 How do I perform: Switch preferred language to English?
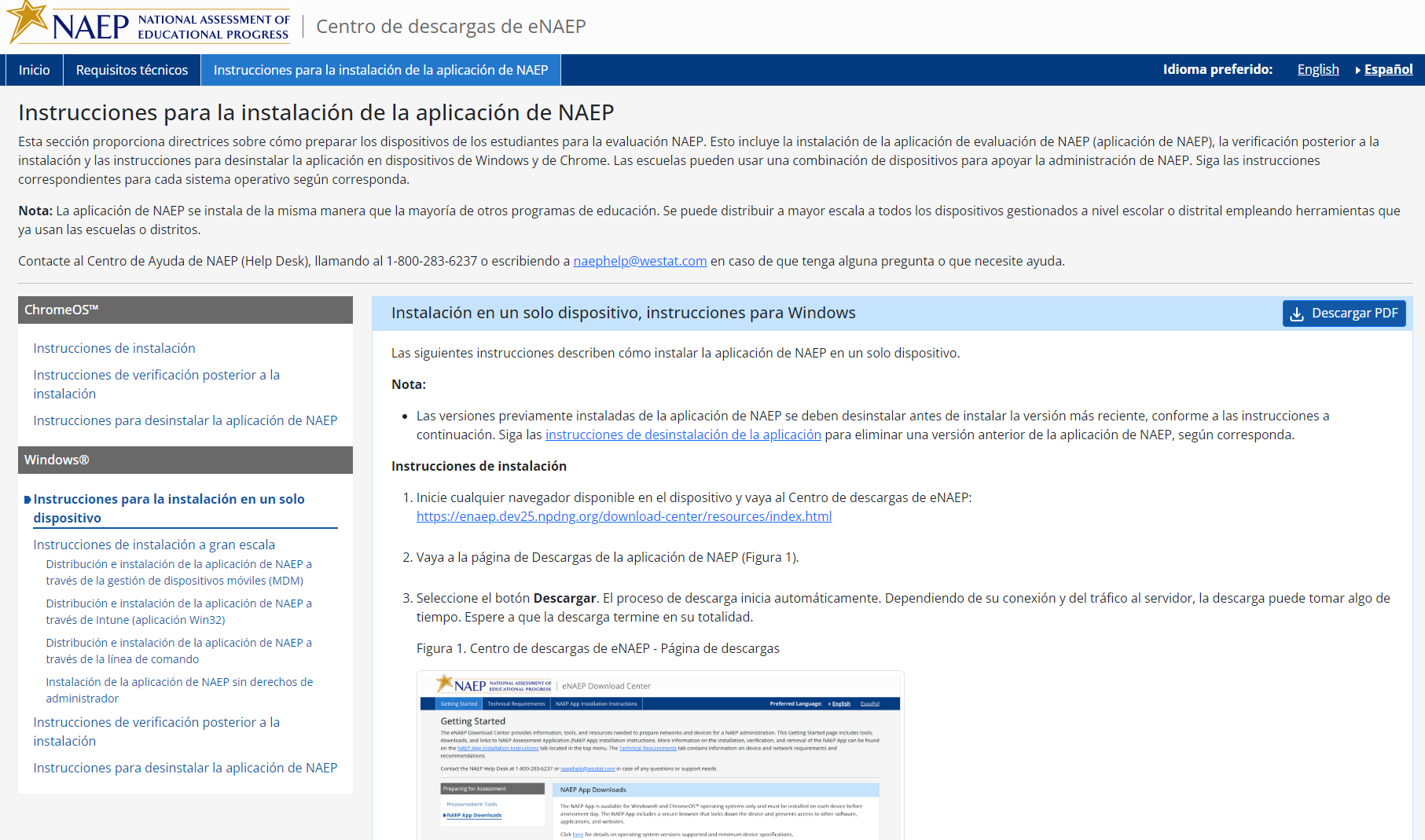(1317, 69)
